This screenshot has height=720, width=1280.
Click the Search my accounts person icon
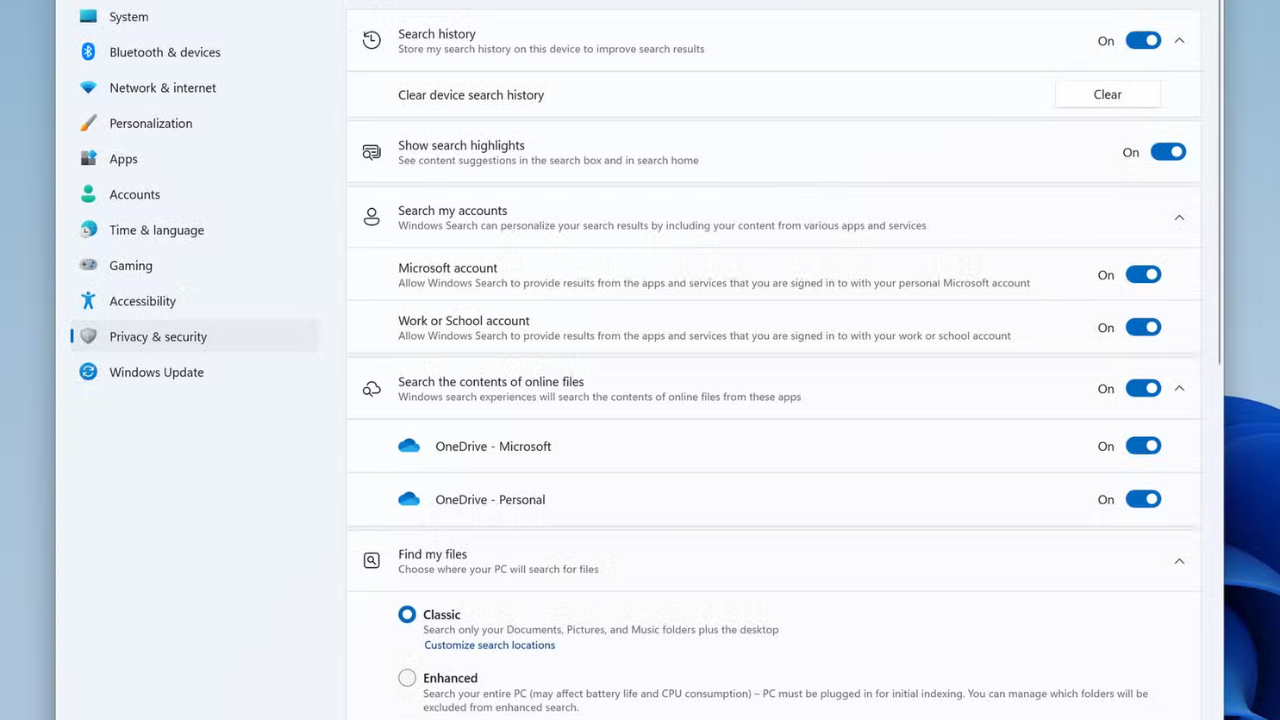[x=371, y=217]
